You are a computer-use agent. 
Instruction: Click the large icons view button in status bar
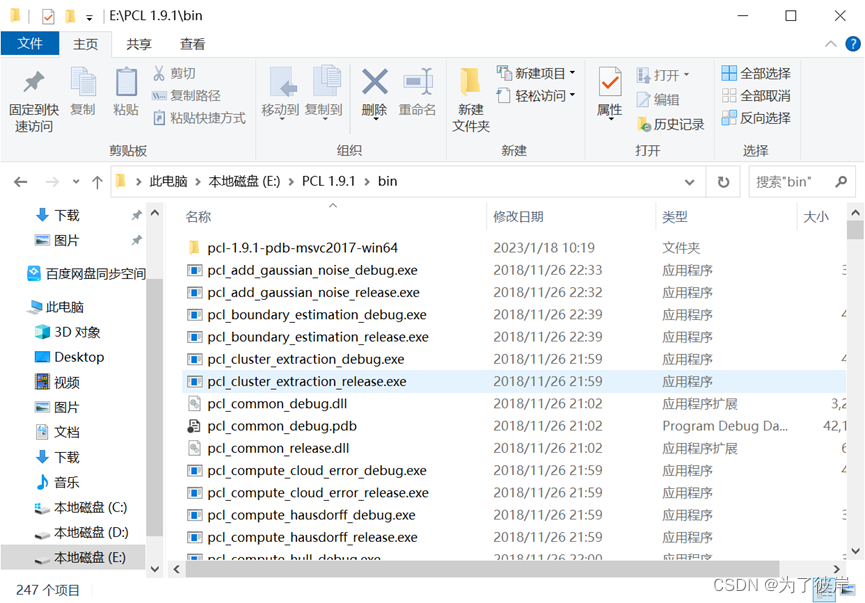848,591
